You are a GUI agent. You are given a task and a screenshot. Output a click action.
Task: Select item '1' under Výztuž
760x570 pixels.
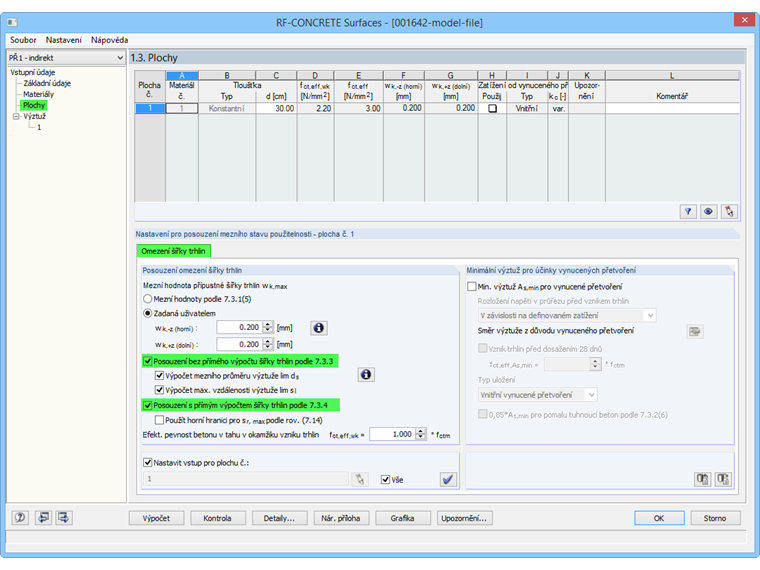tap(39, 127)
